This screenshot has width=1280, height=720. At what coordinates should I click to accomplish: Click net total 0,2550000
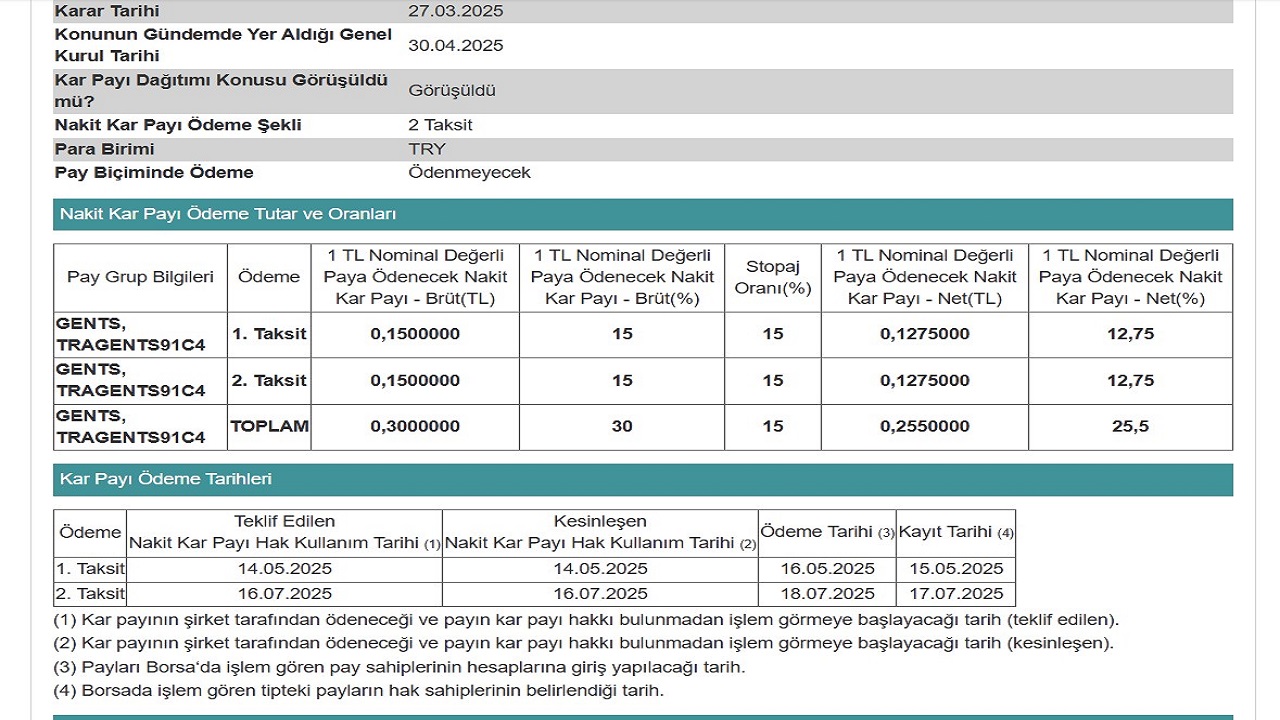tap(925, 426)
